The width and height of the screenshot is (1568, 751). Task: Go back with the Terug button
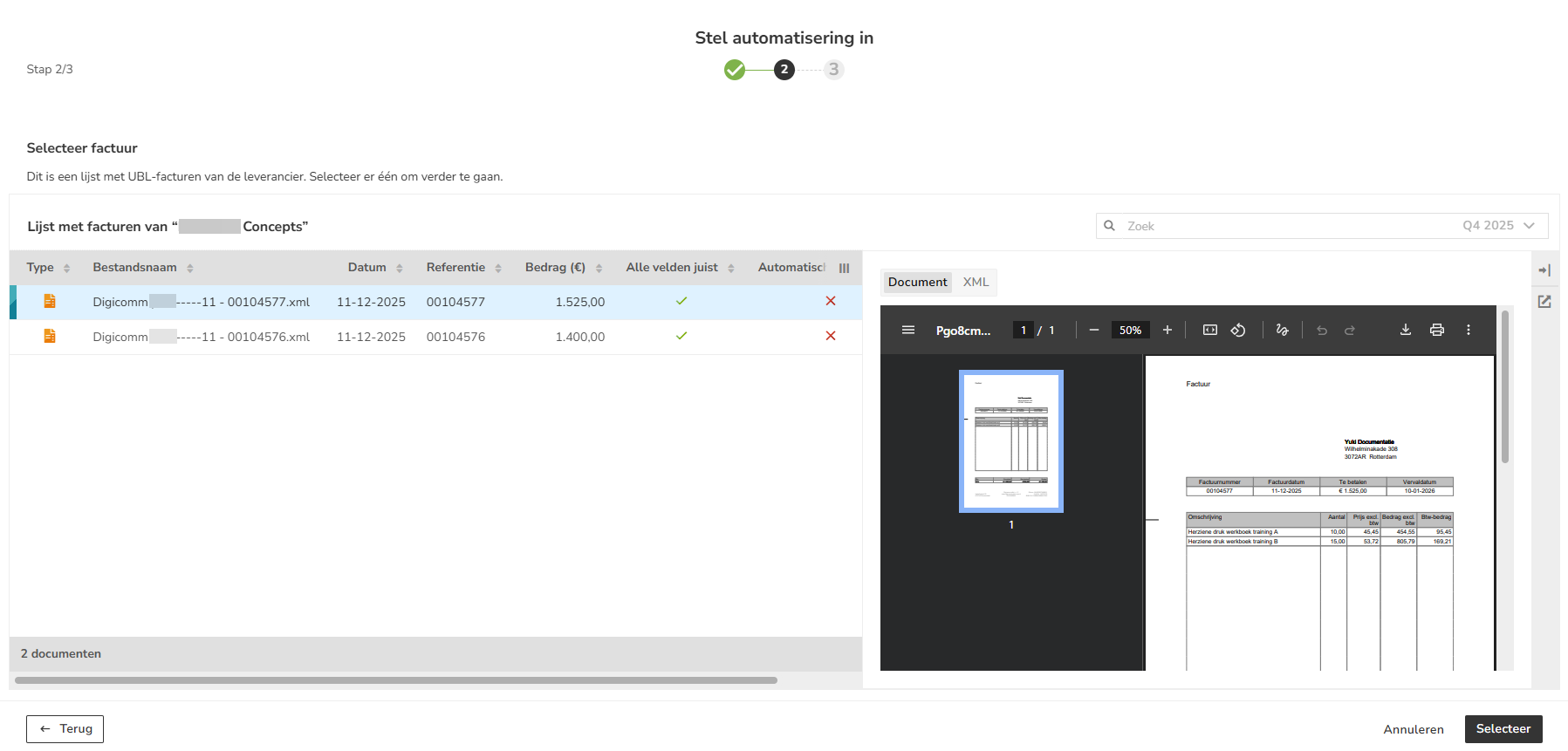[x=65, y=729]
